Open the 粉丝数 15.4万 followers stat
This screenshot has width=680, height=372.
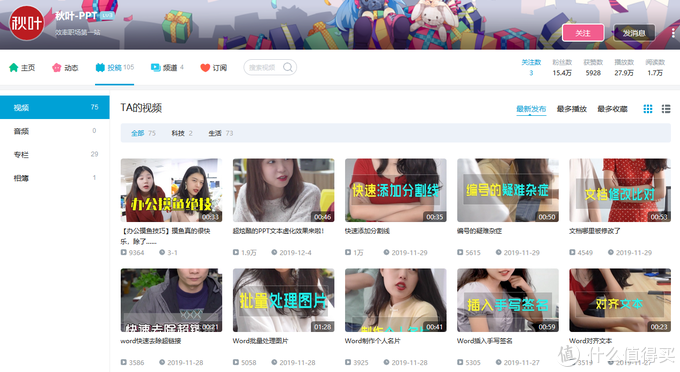tap(562, 68)
